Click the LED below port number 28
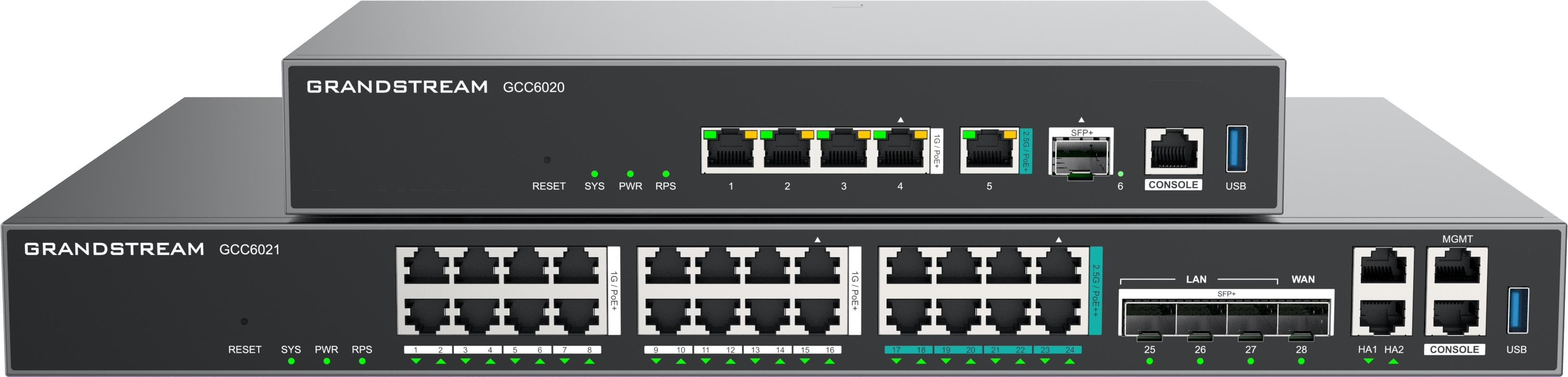The height and width of the screenshot is (377, 1568). (1301, 361)
